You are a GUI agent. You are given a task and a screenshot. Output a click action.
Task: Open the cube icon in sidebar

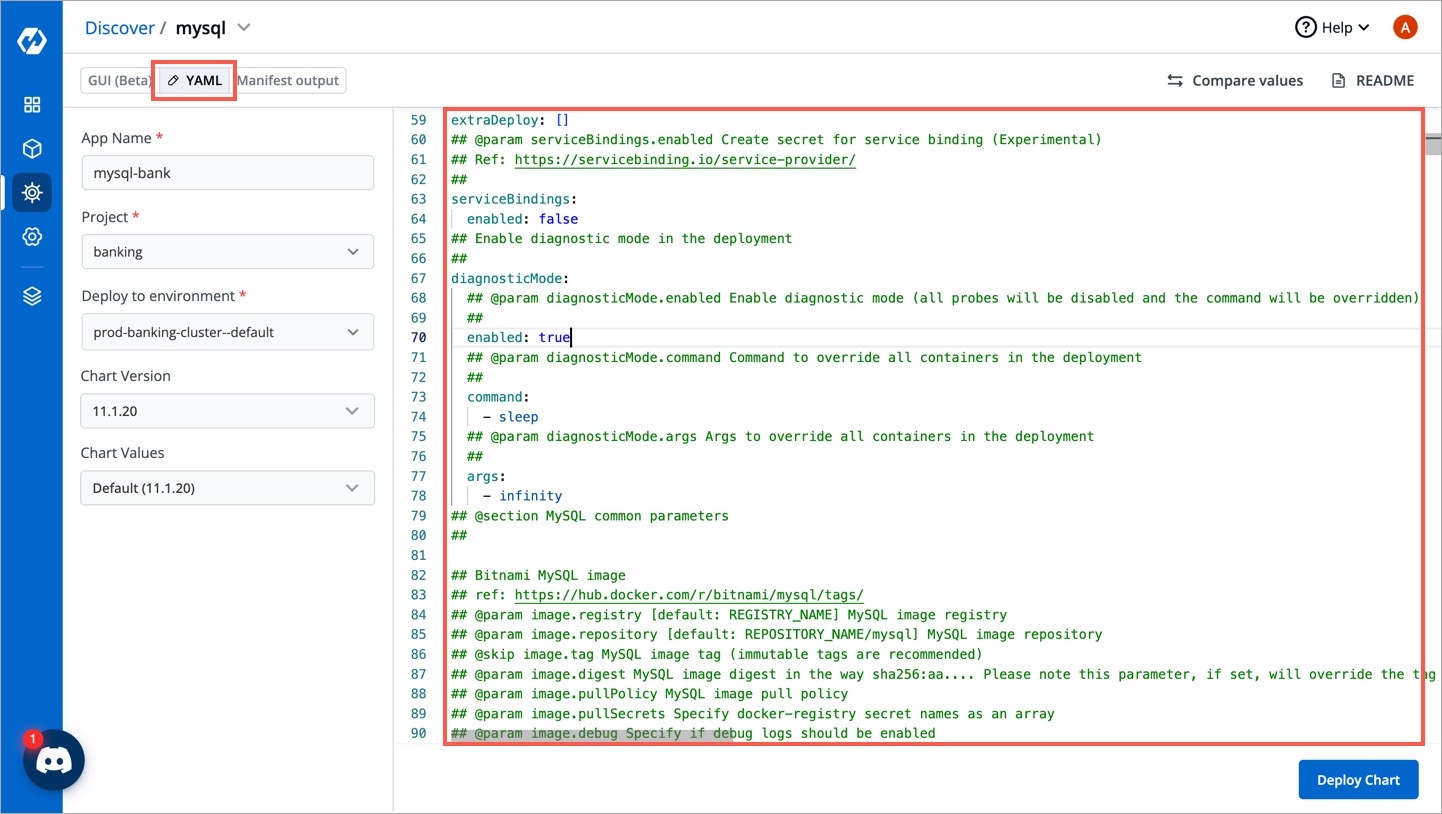point(32,149)
